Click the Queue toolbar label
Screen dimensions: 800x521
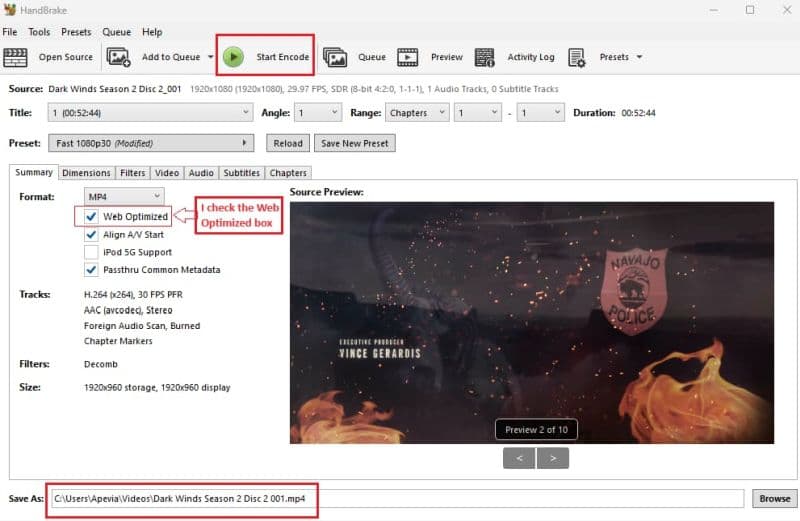click(372, 57)
